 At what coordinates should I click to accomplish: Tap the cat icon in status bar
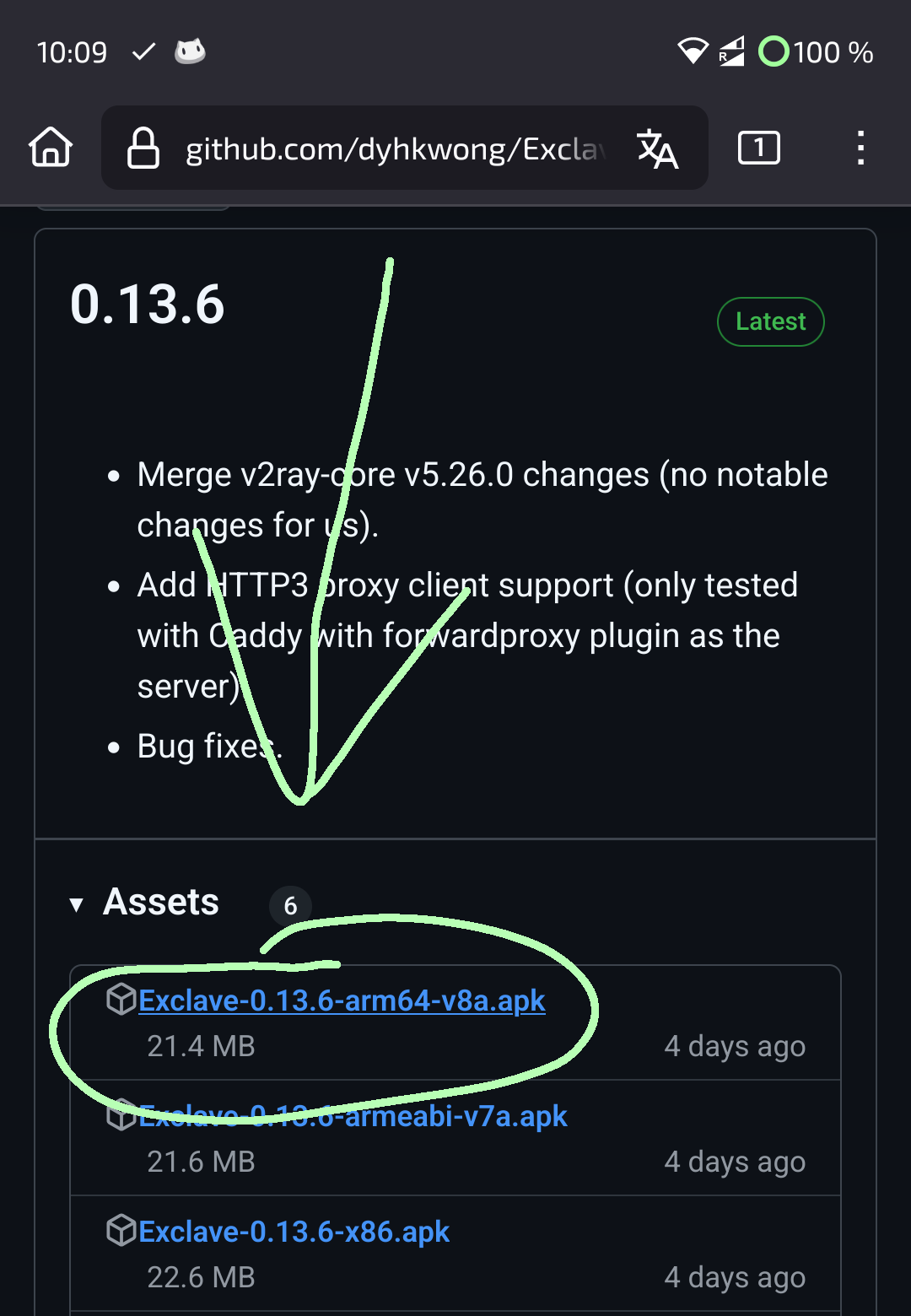190,52
